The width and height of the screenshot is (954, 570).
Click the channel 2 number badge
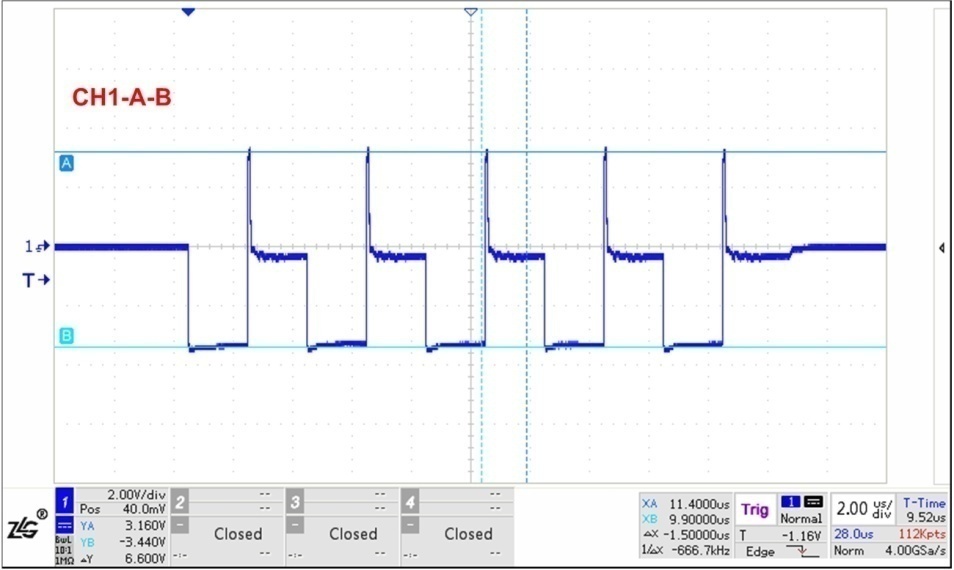click(x=180, y=501)
